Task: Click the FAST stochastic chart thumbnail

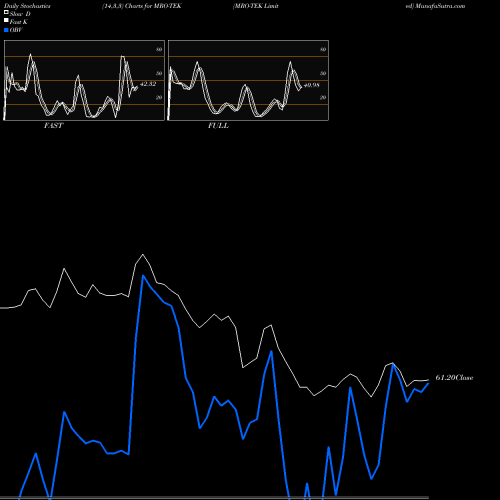Action: click(x=84, y=80)
